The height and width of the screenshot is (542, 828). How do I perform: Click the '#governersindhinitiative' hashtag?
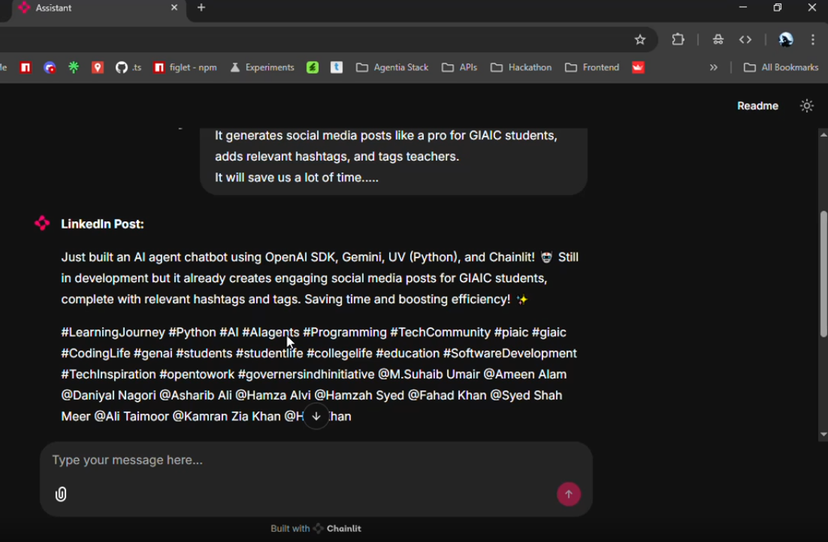pyautogui.click(x=306, y=375)
